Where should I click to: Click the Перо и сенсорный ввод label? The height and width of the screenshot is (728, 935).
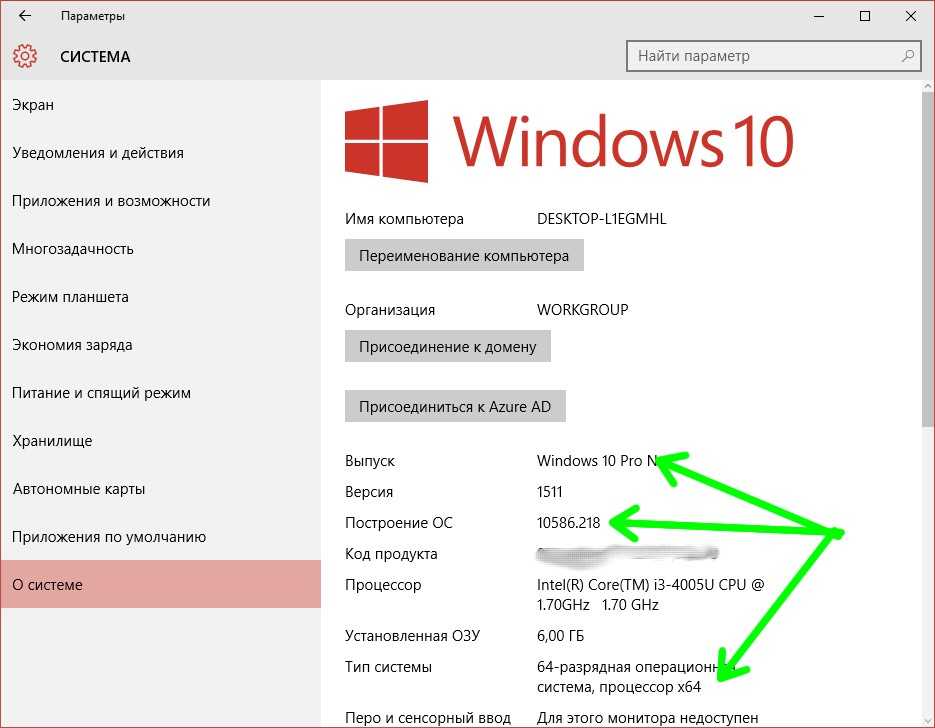pyautogui.click(x=428, y=718)
